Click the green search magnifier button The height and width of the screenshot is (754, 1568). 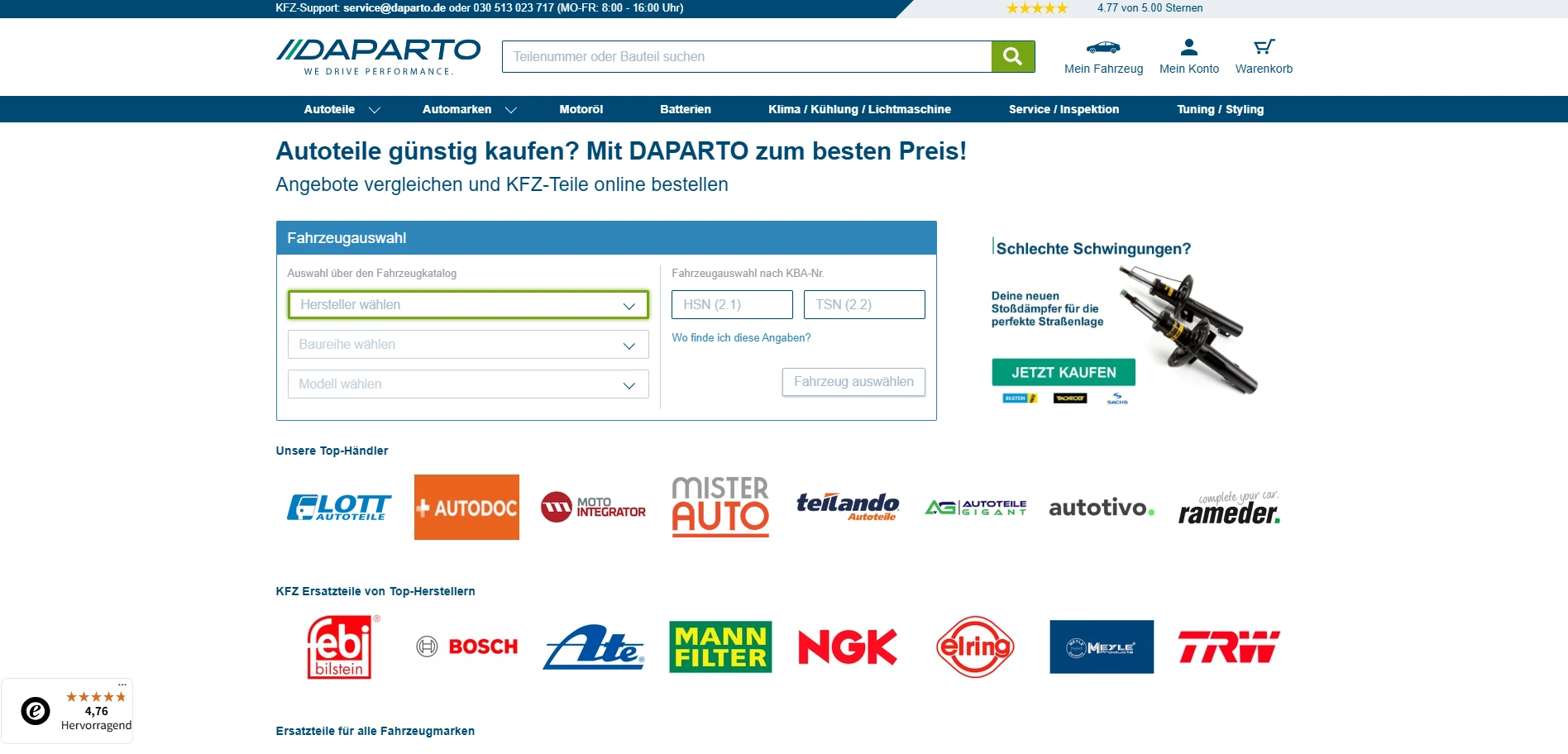pyautogui.click(x=1013, y=56)
